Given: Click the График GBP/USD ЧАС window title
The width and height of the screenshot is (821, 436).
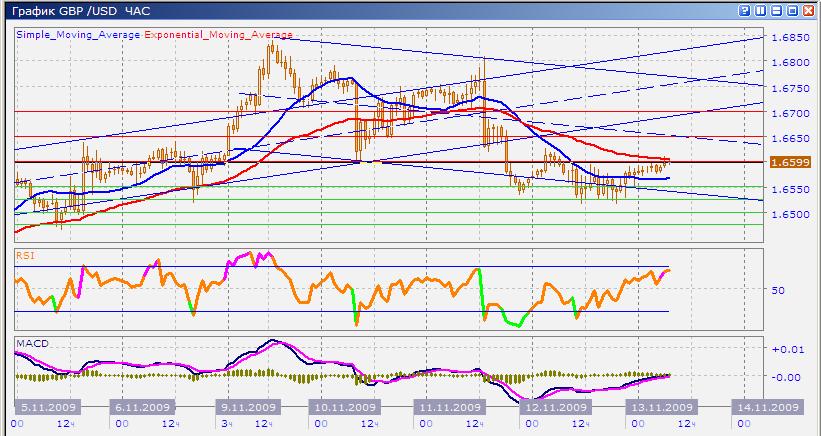Looking at the screenshot, I should (x=81, y=10).
